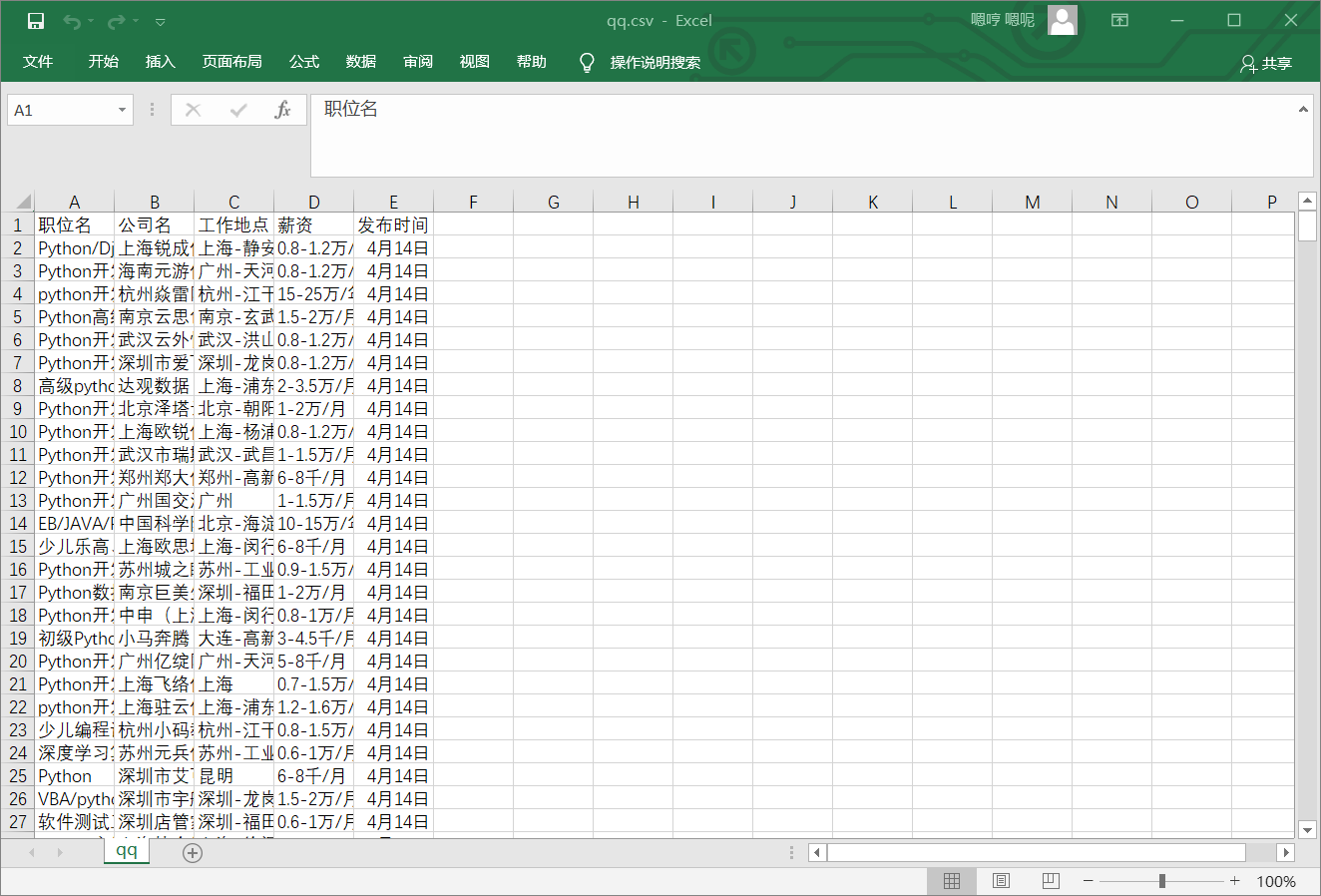The height and width of the screenshot is (896, 1321).
Task: Select cell 小马奔腾 in row 19
Action: click(155, 639)
